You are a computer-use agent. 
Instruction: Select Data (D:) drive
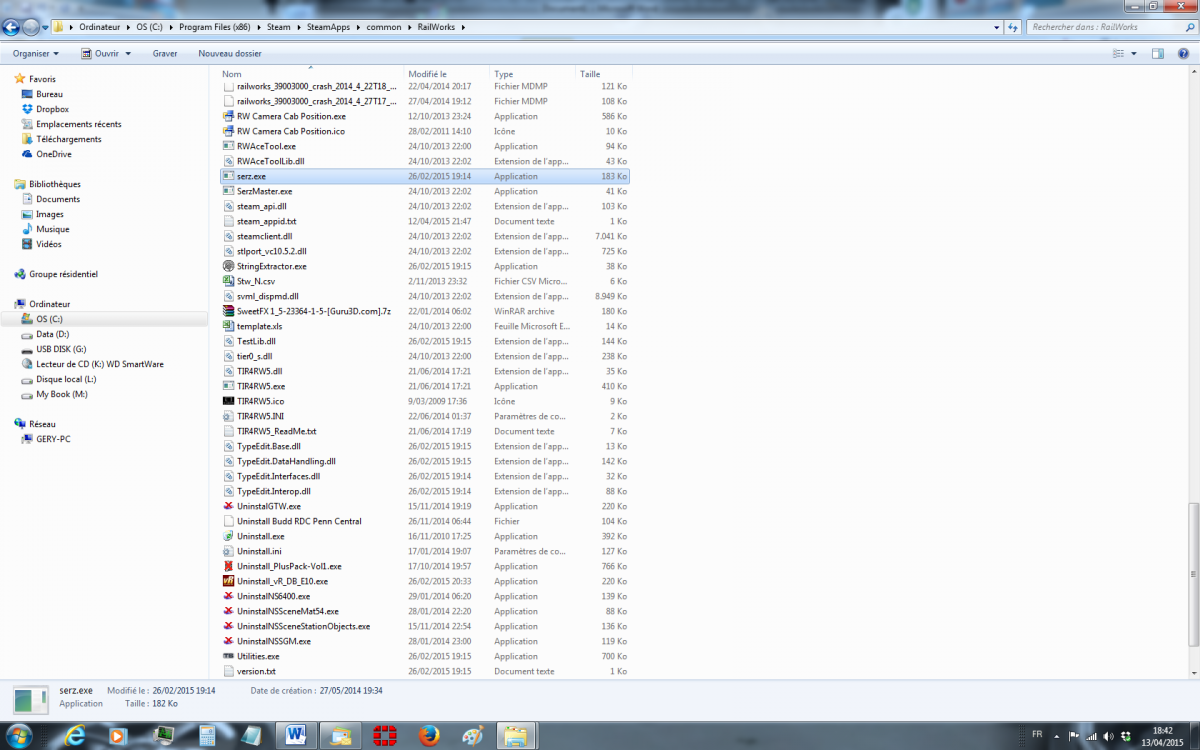[53, 334]
